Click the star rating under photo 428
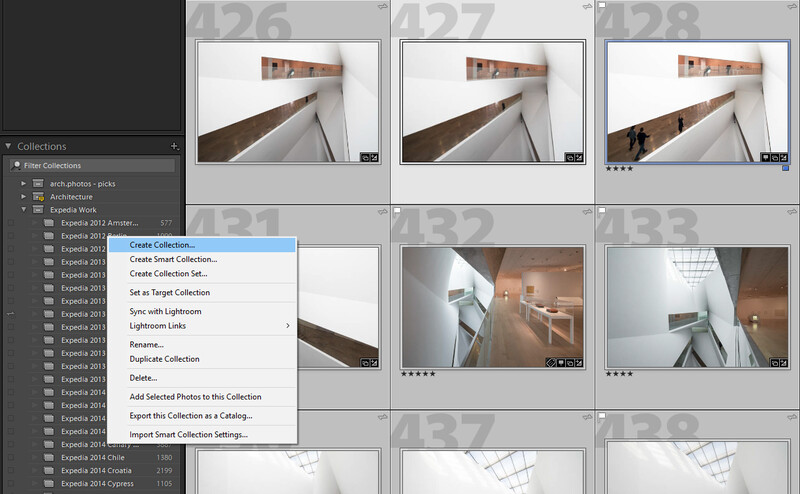The image size is (800, 494). pos(619,168)
